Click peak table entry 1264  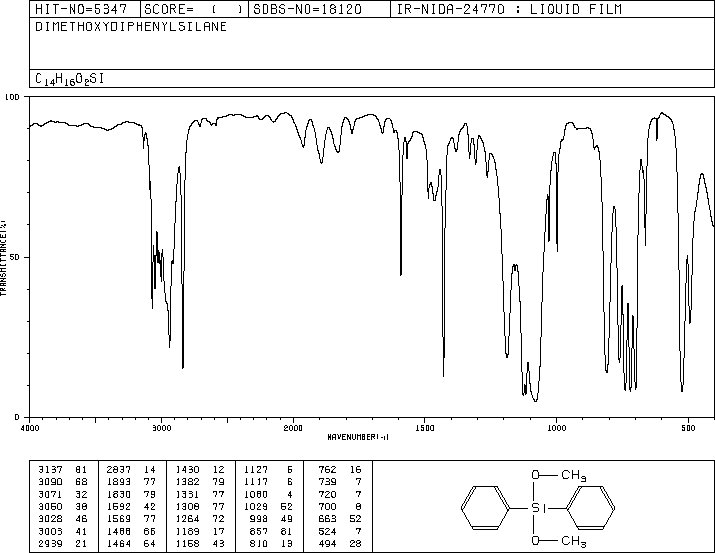pos(187,519)
